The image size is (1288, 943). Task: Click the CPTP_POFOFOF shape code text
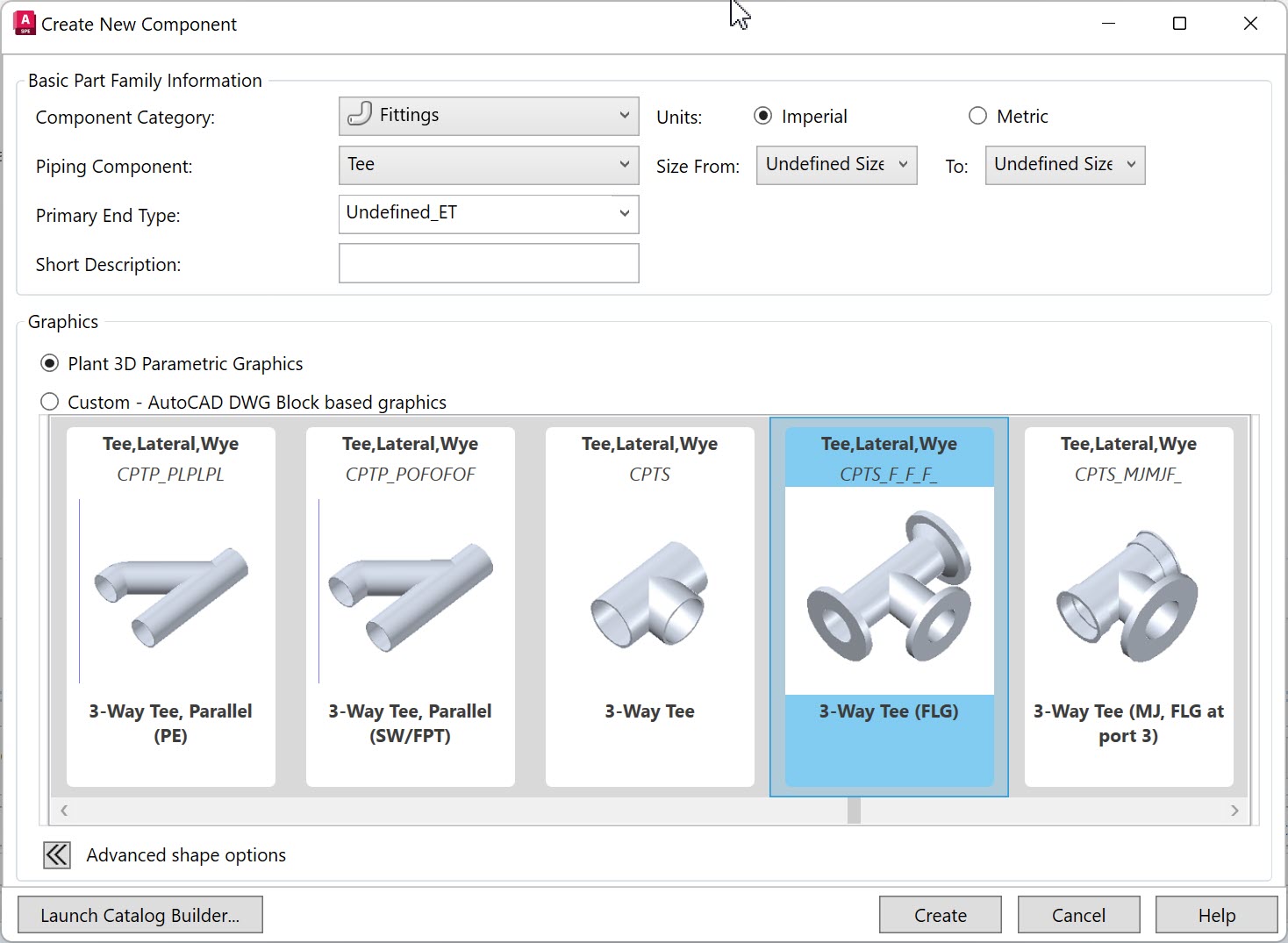tap(411, 475)
